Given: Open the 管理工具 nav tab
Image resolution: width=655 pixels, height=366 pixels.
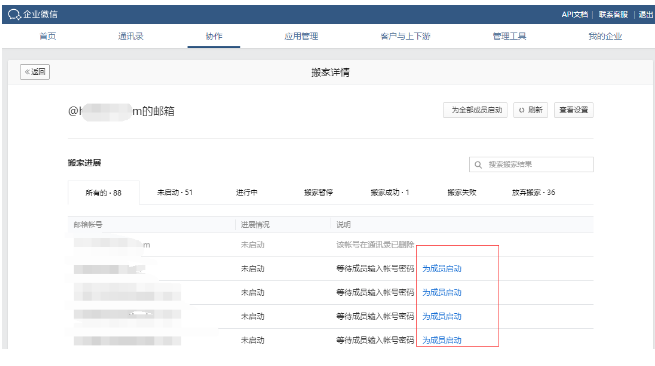Looking at the screenshot, I should (x=509, y=36).
